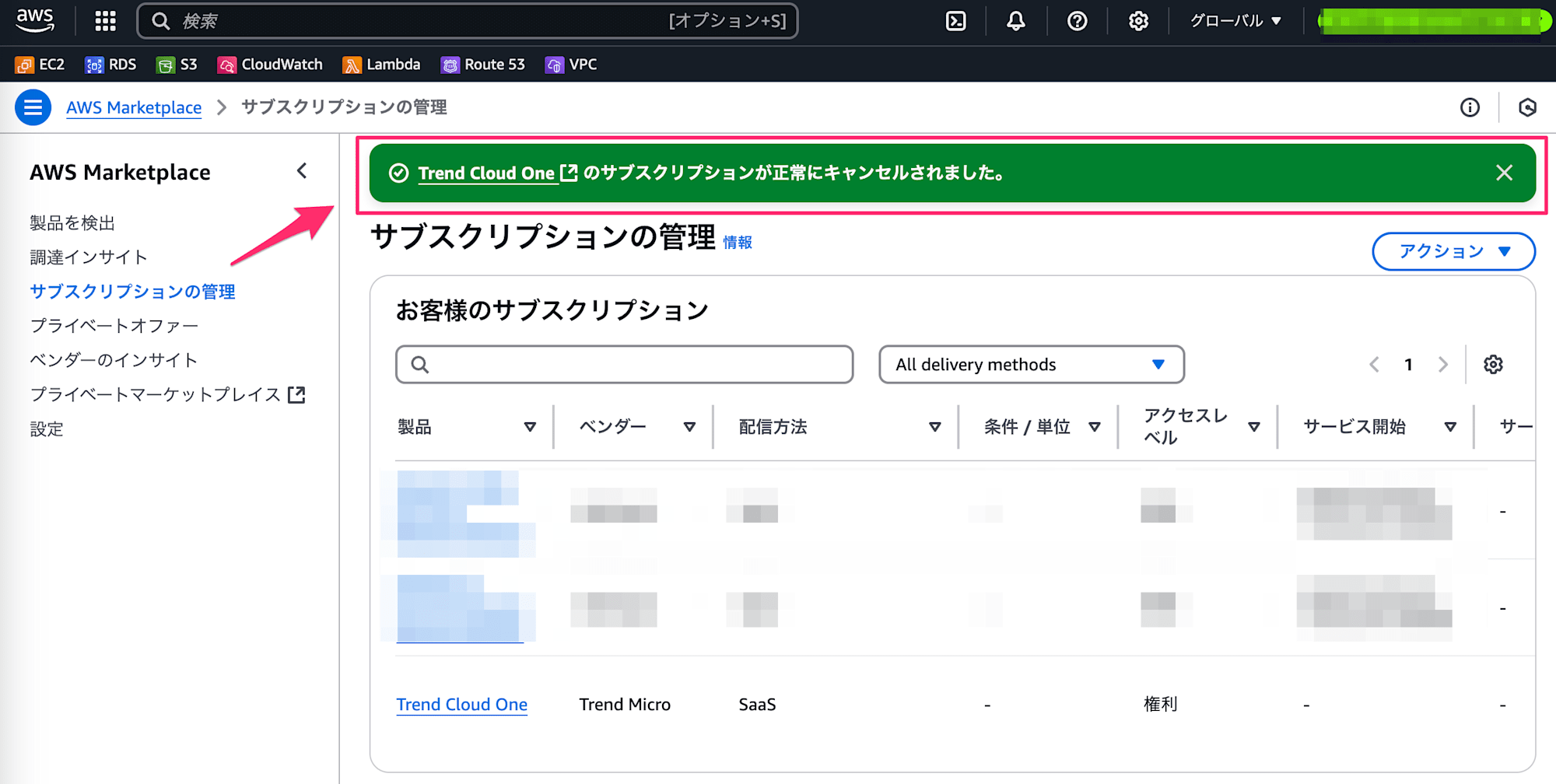
Task: Select the Trend Micro vendor cell
Action: [x=625, y=704]
